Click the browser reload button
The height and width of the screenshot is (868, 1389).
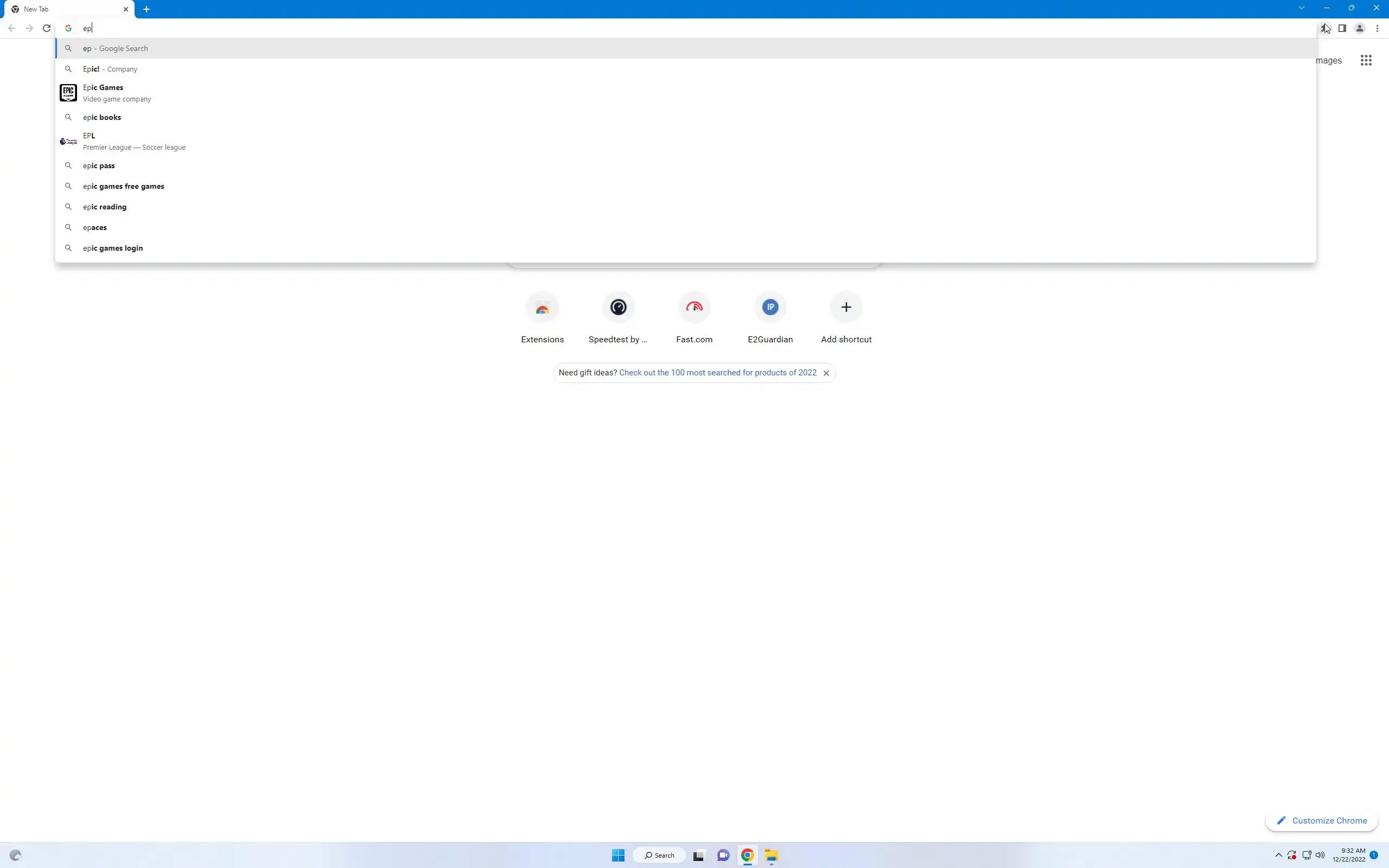[x=47, y=28]
